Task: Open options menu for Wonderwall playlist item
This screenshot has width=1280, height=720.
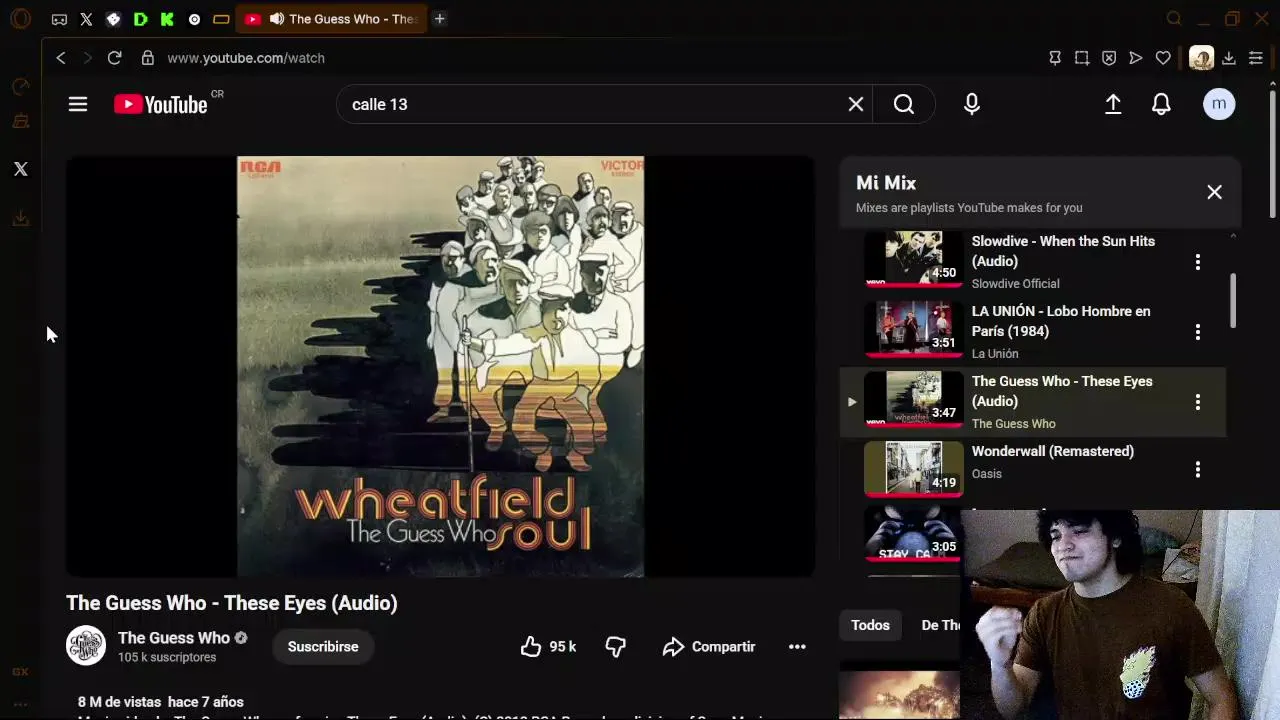Action: point(1198,470)
